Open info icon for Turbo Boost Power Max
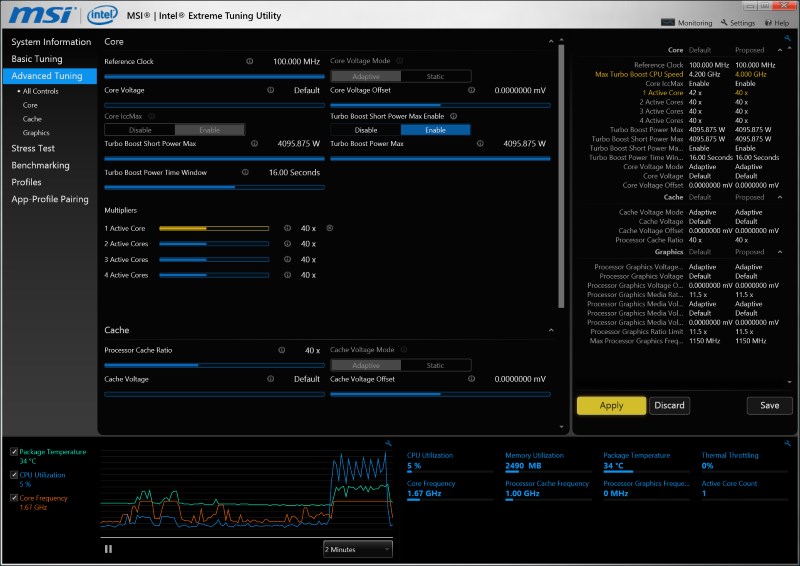The height and width of the screenshot is (566, 800). pos(480,144)
